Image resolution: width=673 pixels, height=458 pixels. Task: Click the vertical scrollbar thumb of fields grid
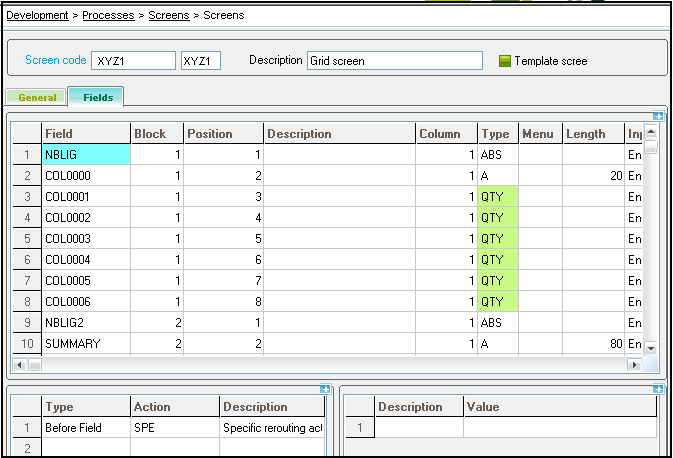click(651, 146)
